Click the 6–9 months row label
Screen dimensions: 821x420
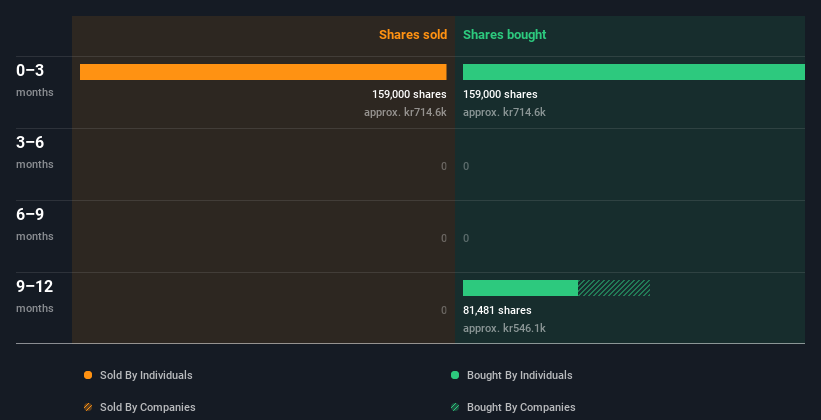pos(35,224)
